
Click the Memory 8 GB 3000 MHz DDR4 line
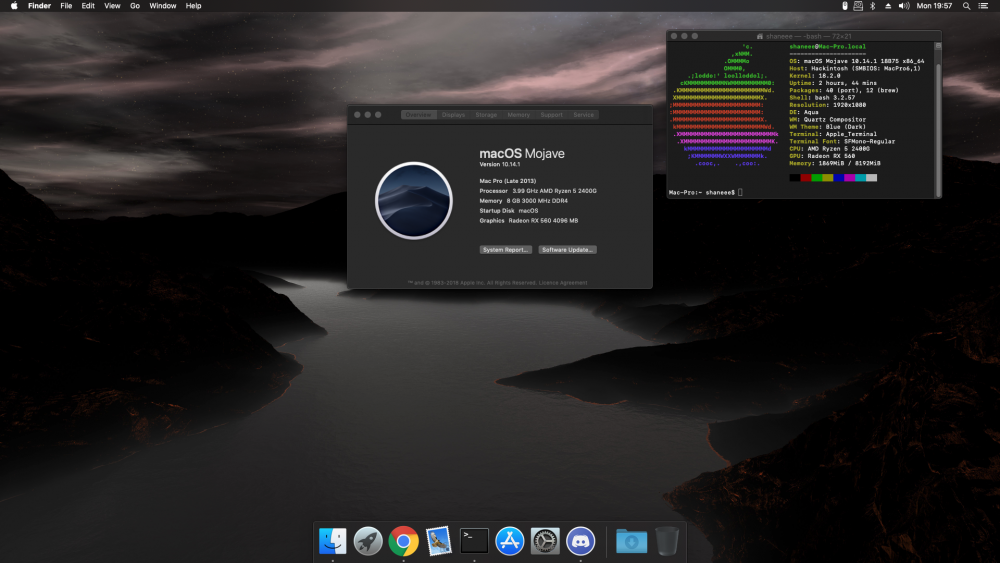pyautogui.click(x=524, y=201)
